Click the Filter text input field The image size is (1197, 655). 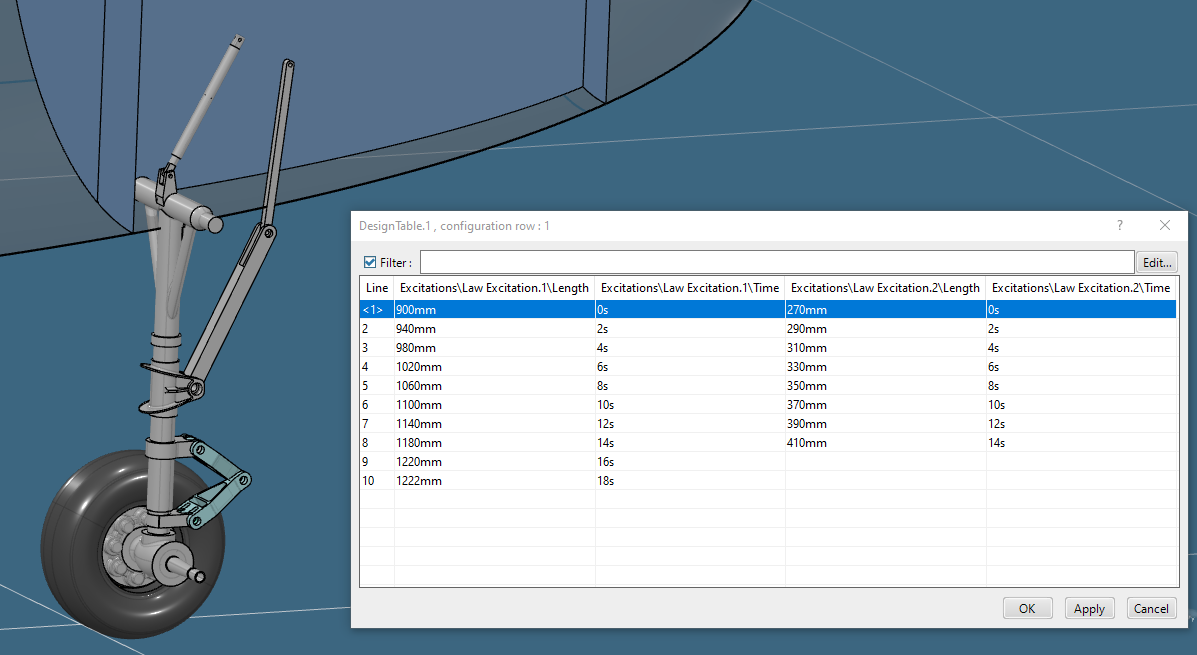pos(776,262)
